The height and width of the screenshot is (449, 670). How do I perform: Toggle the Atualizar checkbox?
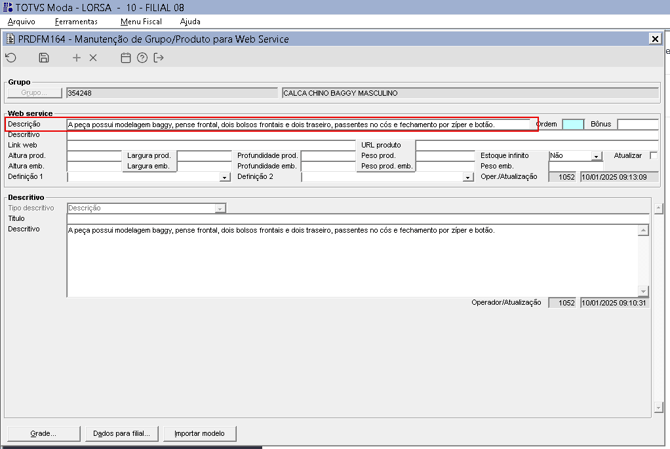pos(653,156)
